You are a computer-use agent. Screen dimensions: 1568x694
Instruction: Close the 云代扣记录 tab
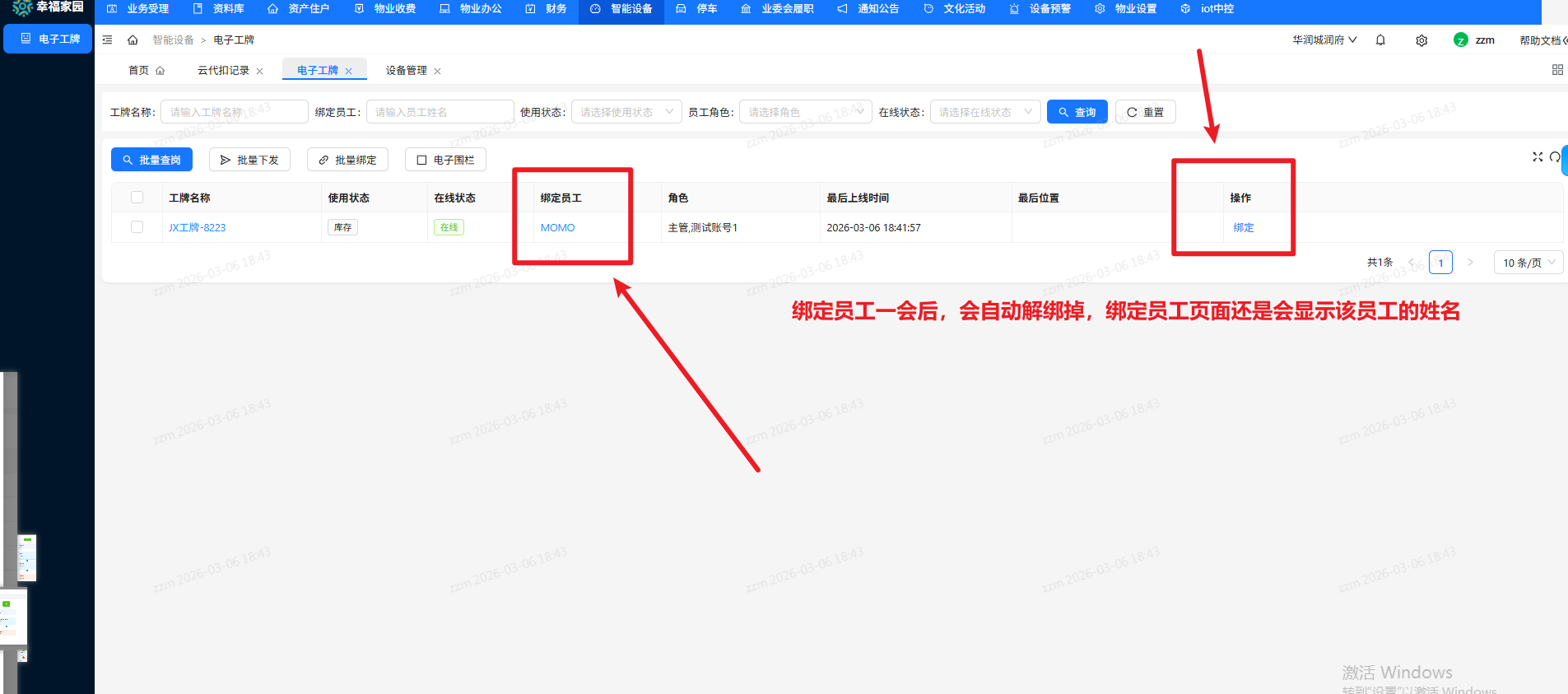pyautogui.click(x=260, y=71)
